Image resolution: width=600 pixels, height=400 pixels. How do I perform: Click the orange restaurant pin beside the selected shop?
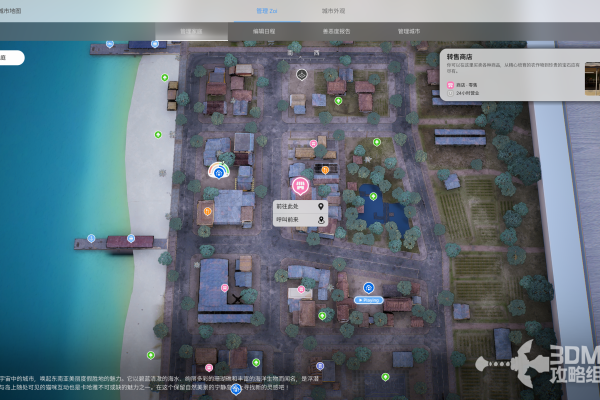[325, 170]
